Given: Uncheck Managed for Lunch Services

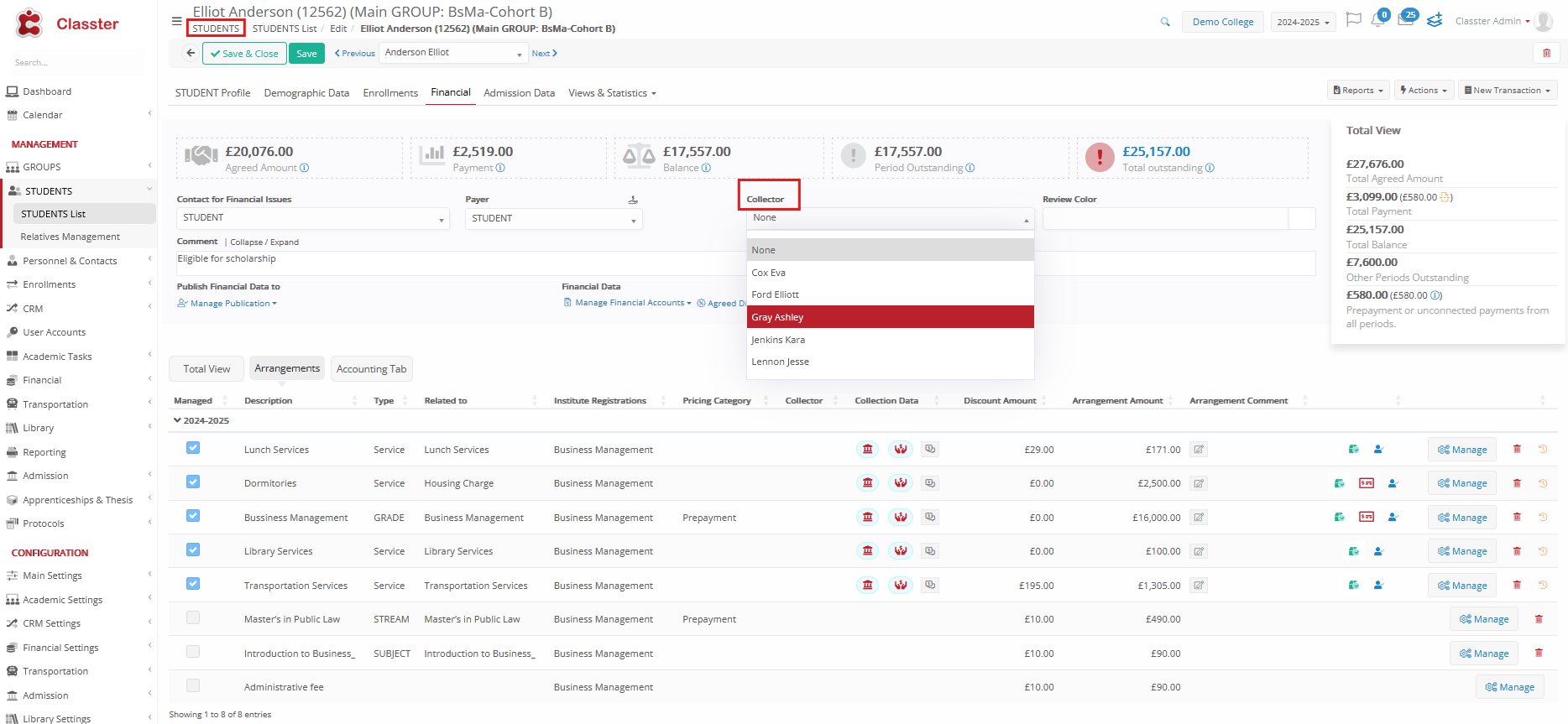Looking at the screenshot, I should tap(193, 449).
